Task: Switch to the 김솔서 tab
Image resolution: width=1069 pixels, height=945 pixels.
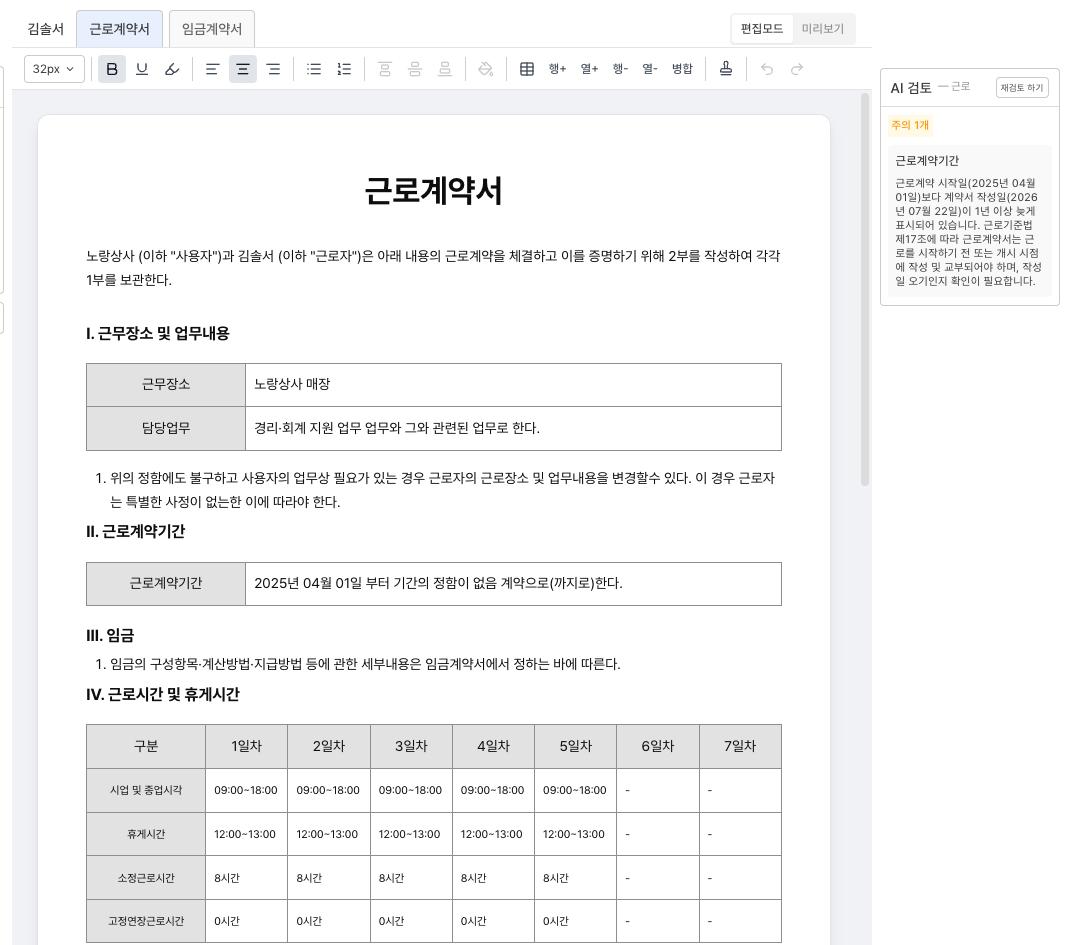Action: click(46, 29)
